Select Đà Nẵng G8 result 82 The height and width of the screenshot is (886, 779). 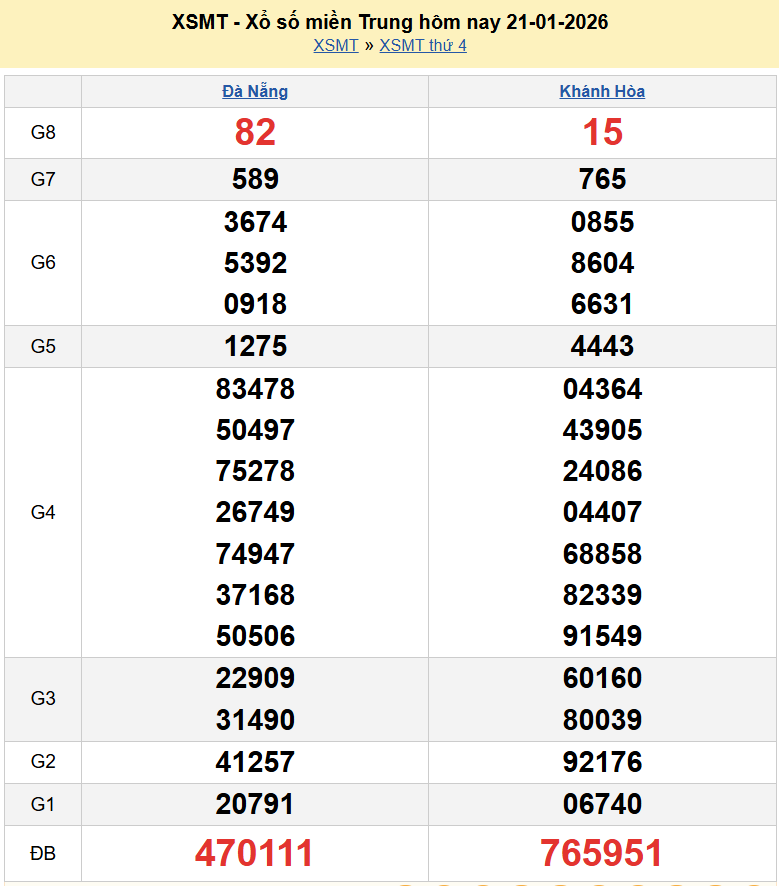click(255, 132)
